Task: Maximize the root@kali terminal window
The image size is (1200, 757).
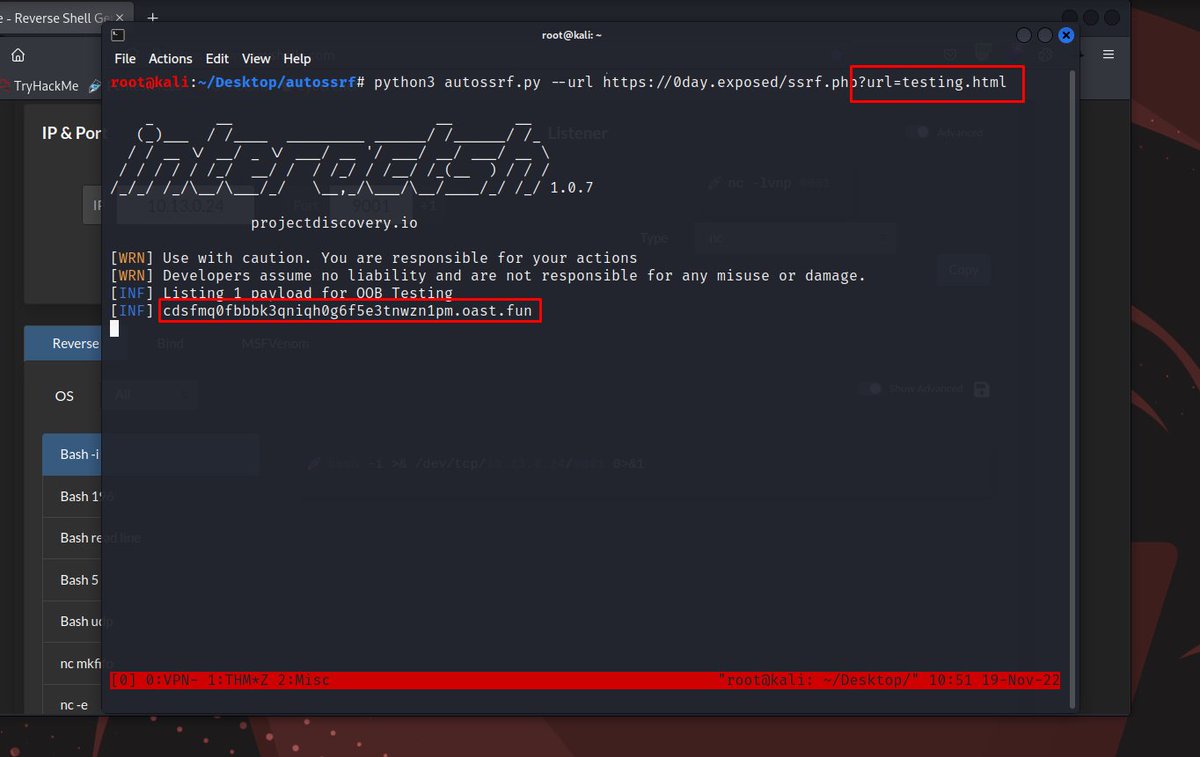Action: point(1045,35)
